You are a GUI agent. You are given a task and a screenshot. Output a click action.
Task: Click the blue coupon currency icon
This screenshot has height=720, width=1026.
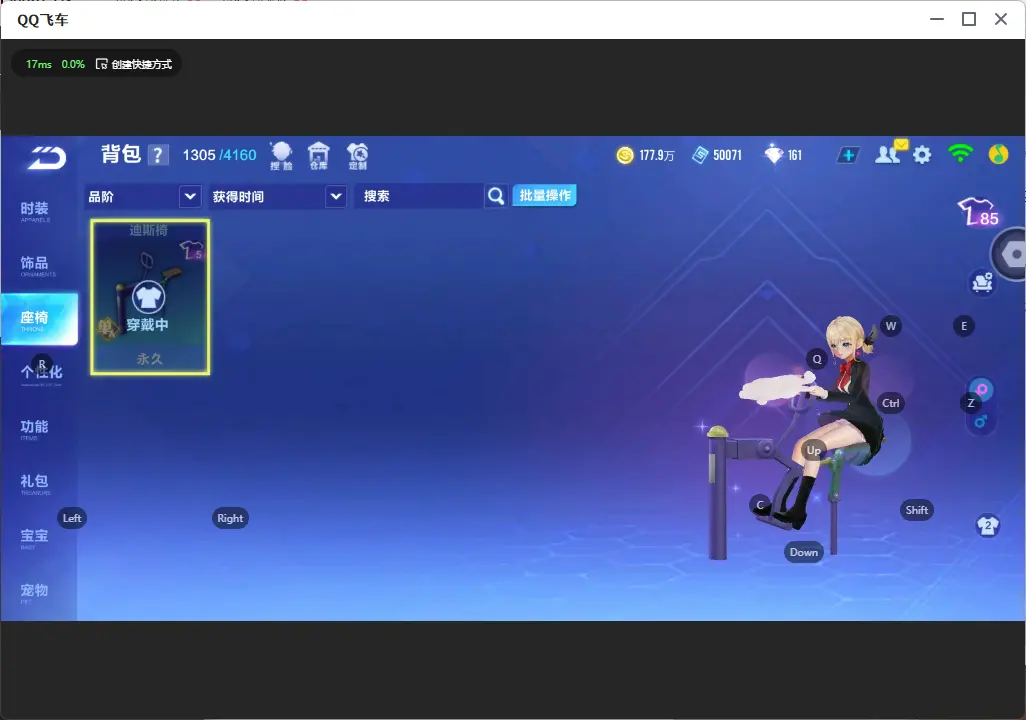(700, 155)
